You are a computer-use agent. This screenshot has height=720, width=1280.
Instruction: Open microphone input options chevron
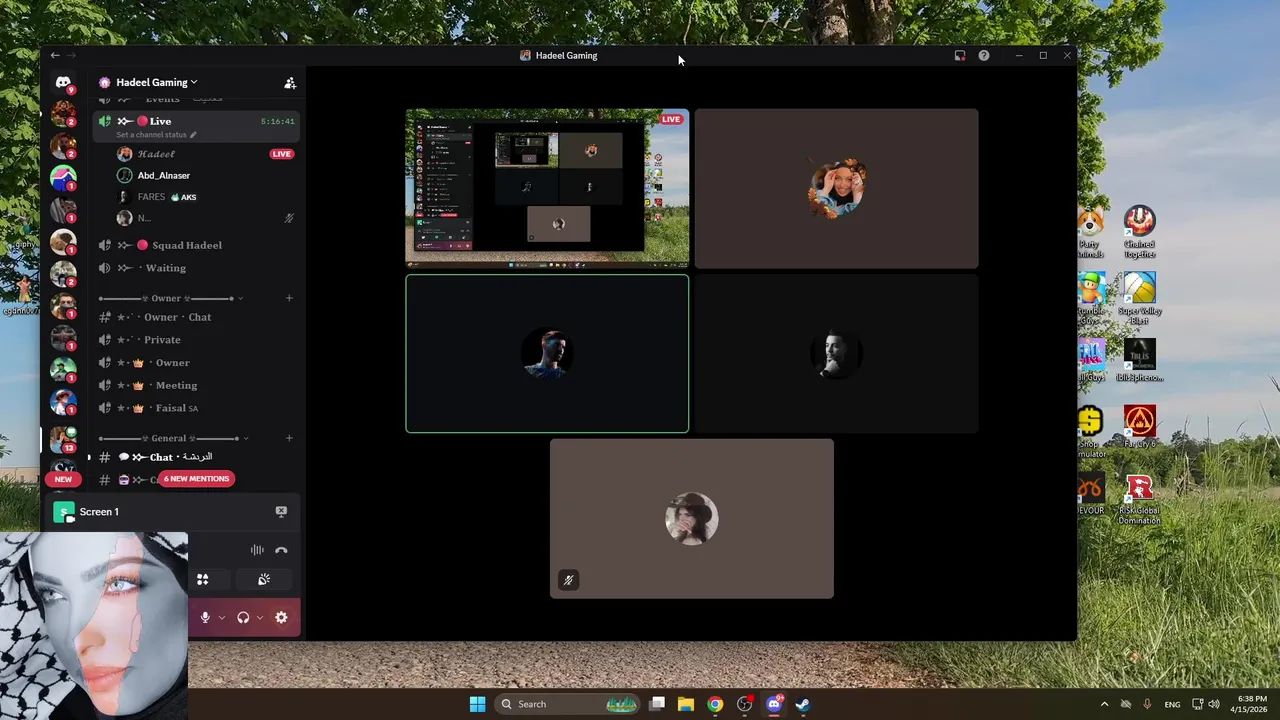[221, 618]
